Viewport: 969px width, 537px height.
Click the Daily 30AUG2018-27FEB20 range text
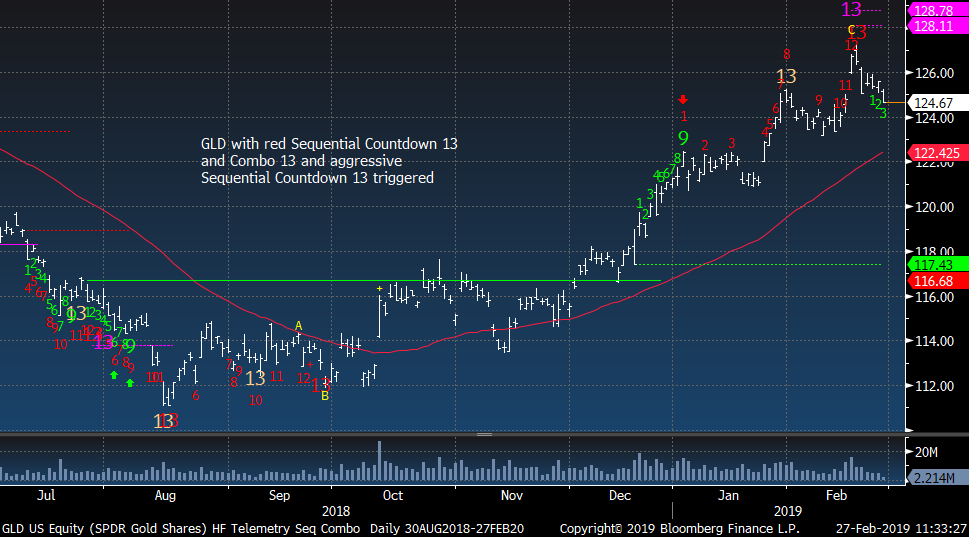click(447, 529)
